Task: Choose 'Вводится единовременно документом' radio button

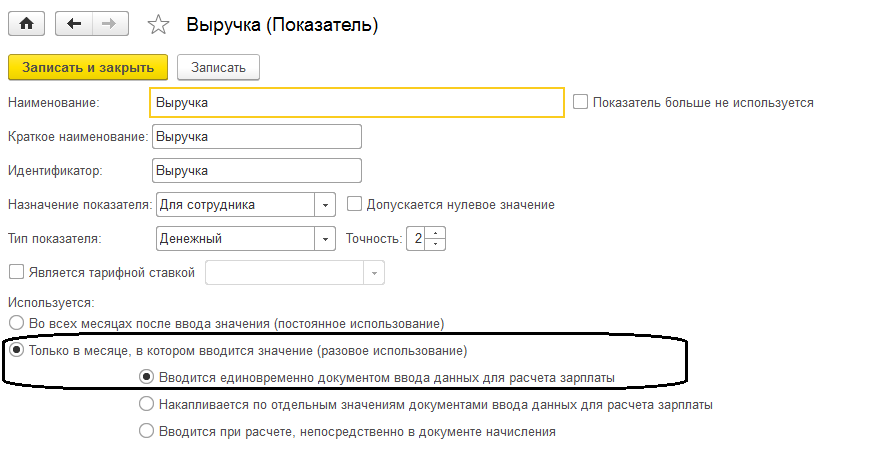Action: [147, 378]
